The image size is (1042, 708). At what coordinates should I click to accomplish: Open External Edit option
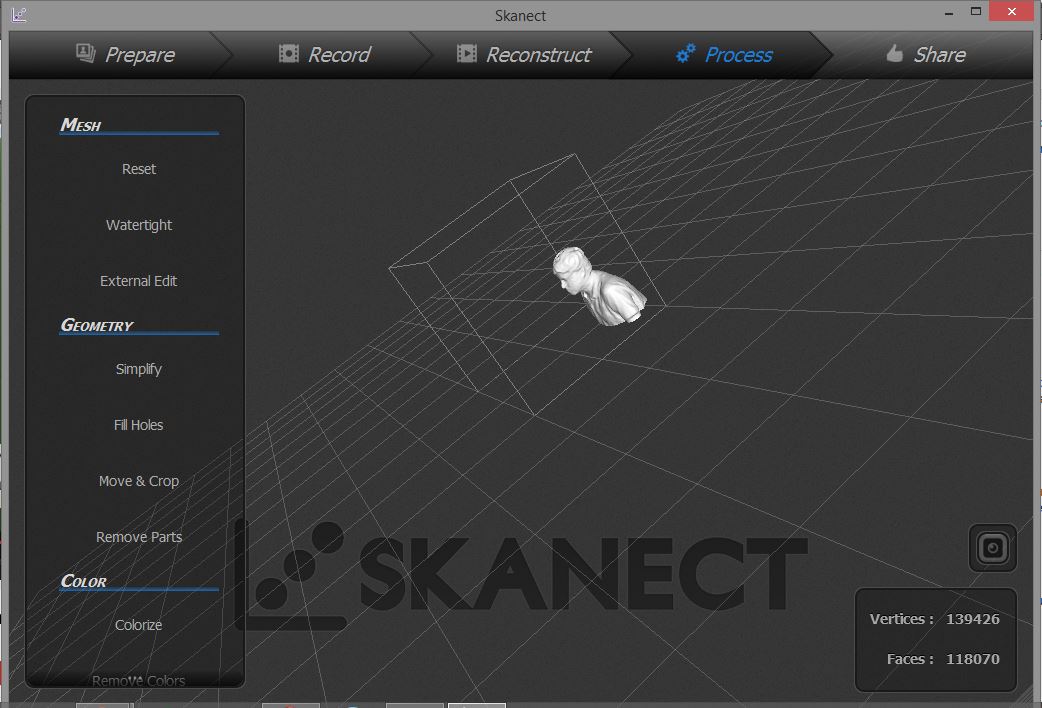[x=139, y=281]
